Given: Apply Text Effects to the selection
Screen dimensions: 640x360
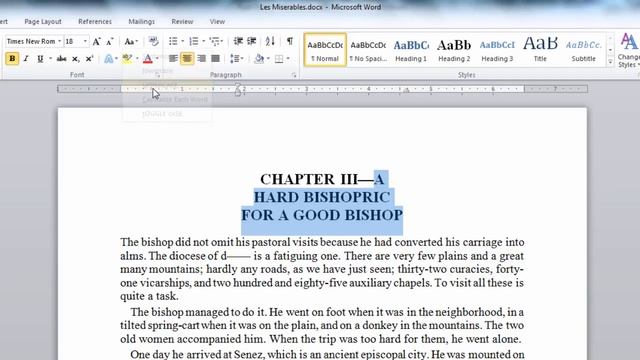Looking at the screenshot, I should (108, 59).
